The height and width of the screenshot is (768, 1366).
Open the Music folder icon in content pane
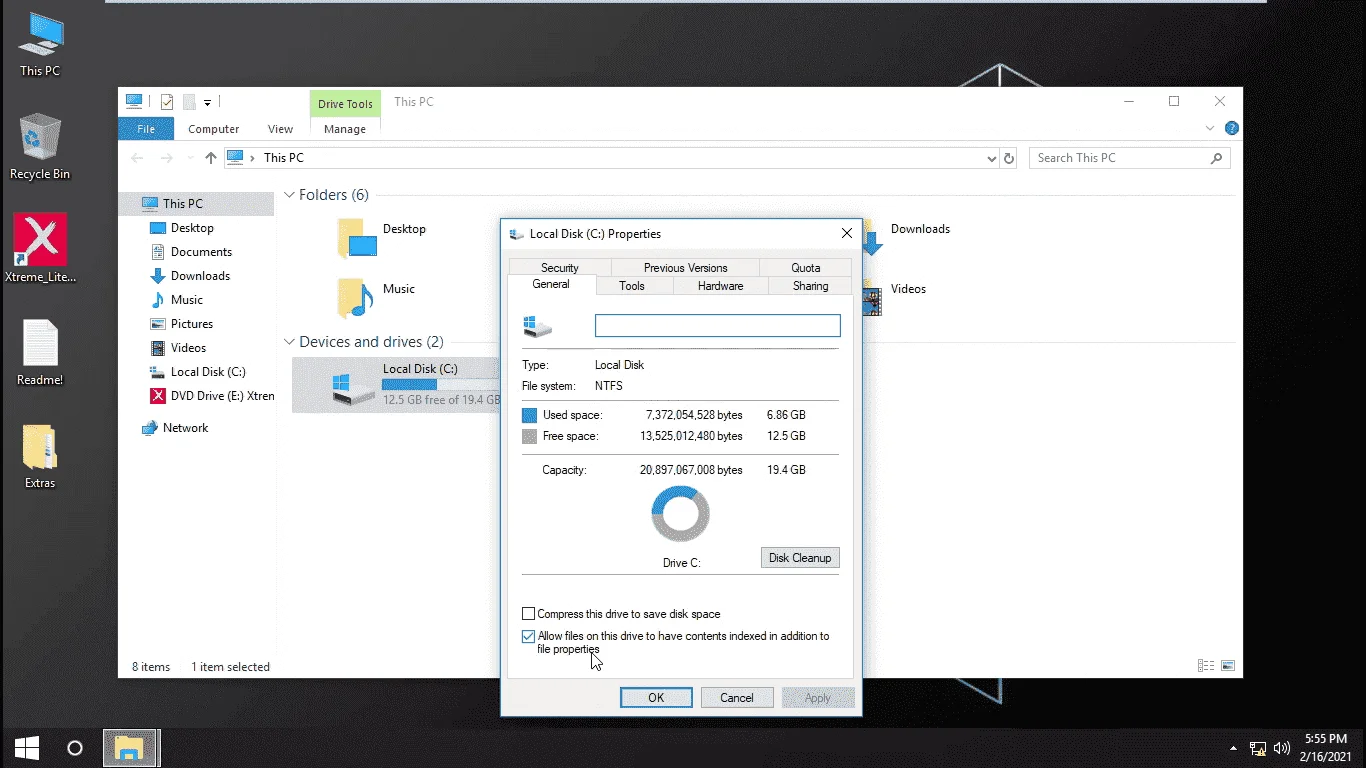tap(356, 297)
